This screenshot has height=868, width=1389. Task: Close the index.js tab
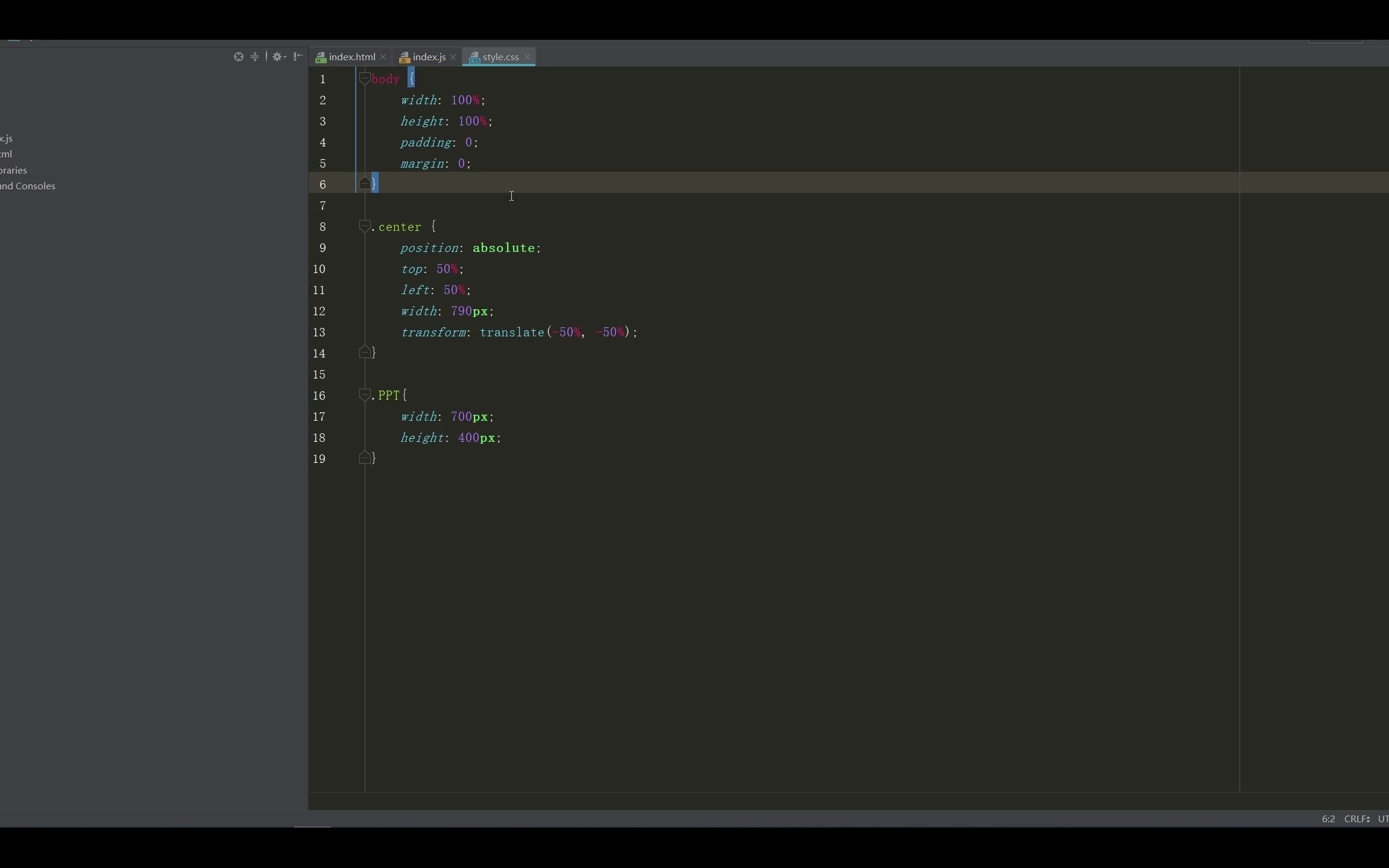(x=453, y=57)
